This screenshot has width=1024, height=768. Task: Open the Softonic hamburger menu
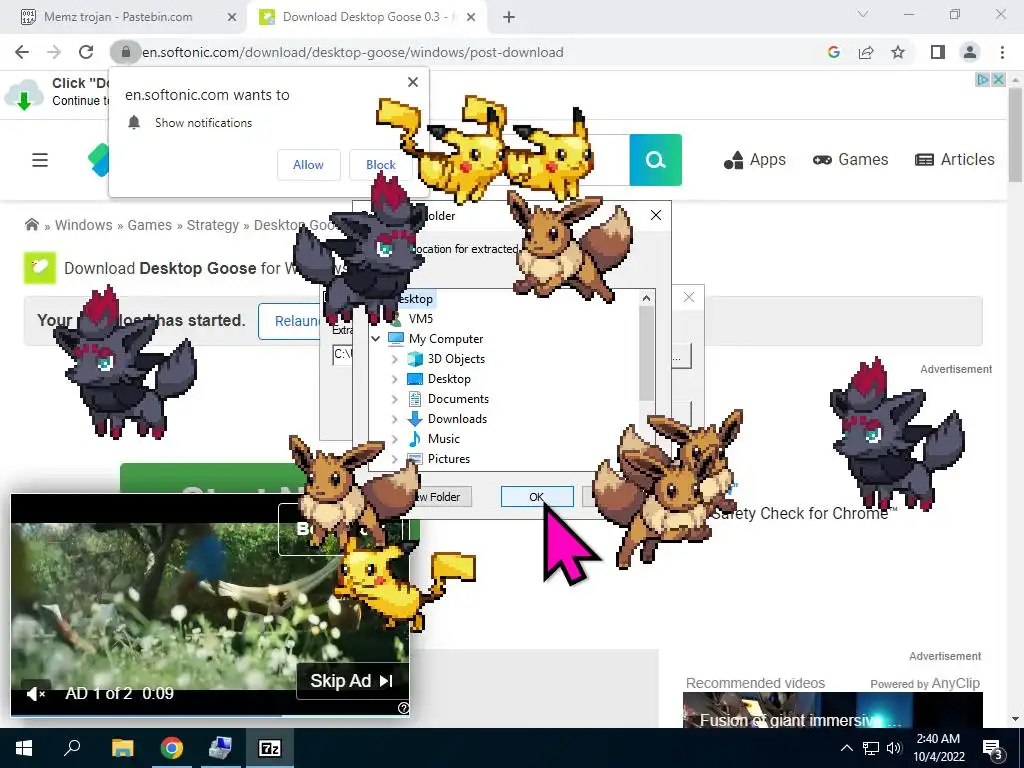40,160
